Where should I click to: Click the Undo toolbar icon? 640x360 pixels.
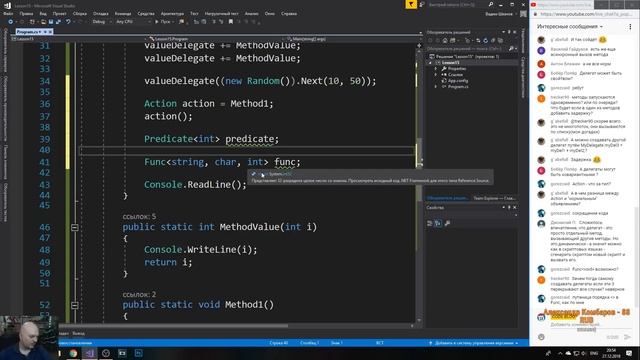(x=68, y=22)
